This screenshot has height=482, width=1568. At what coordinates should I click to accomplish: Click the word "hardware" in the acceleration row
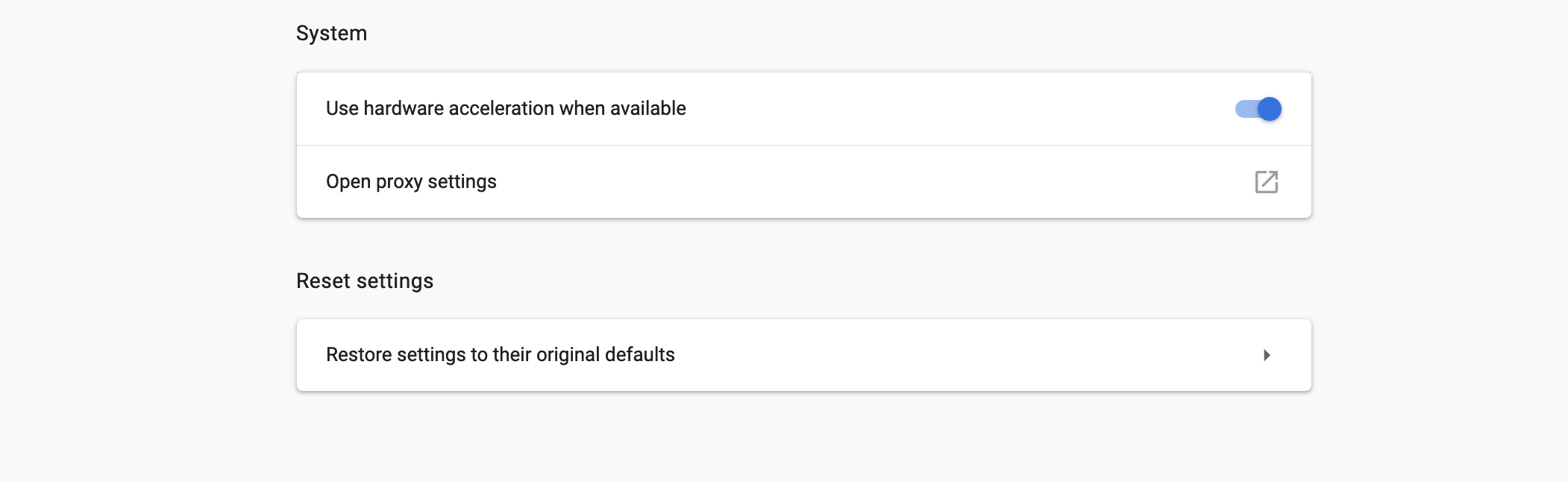[x=404, y=109]
